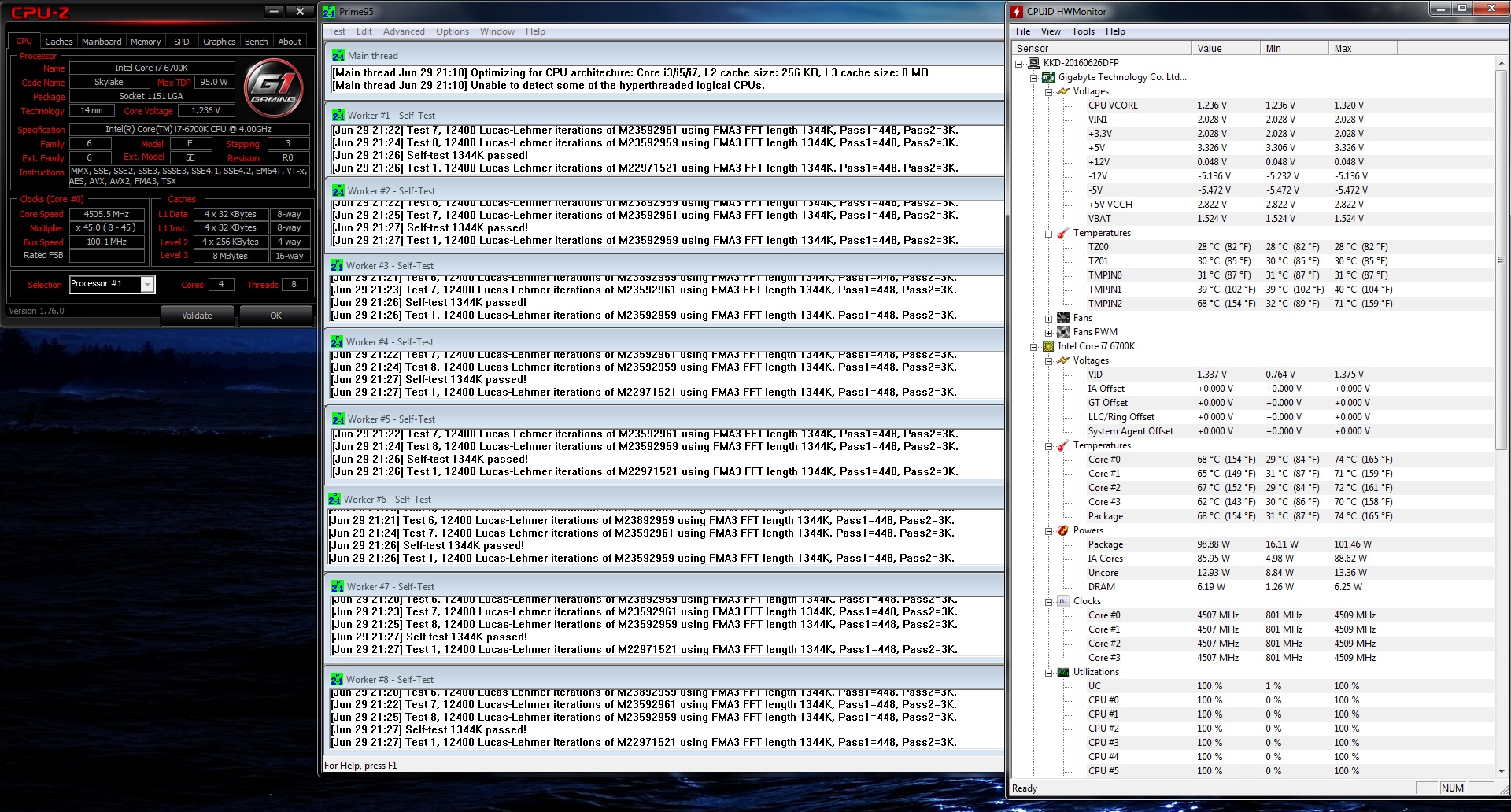1511x812 pixels.
Task: Collapse the Gigabyte Technology tree node
Action: click(1033, 77)
